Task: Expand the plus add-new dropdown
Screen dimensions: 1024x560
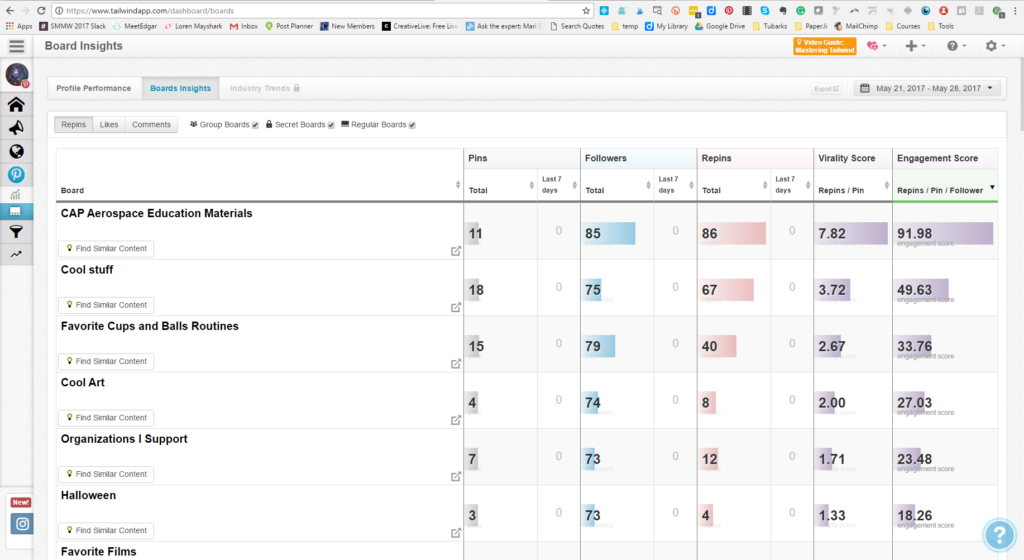Action: point(915,46)
